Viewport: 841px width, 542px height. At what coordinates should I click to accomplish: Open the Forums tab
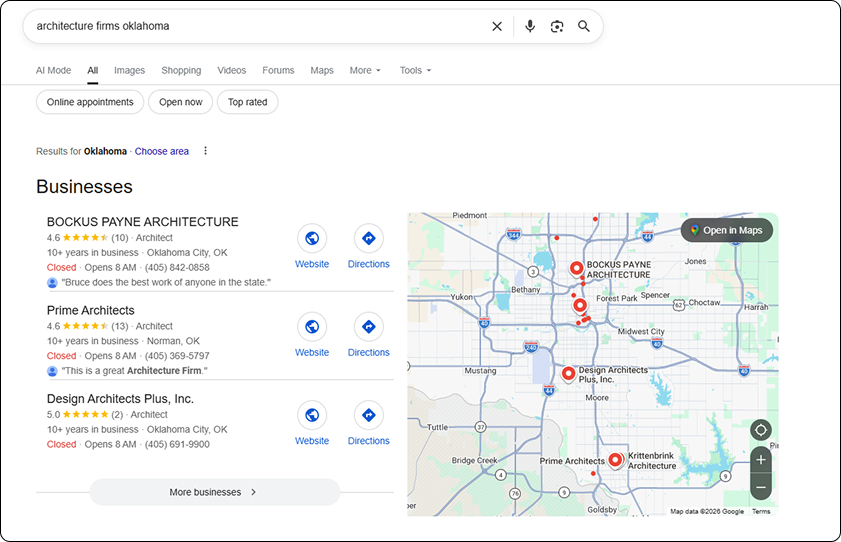coord(278,70)
